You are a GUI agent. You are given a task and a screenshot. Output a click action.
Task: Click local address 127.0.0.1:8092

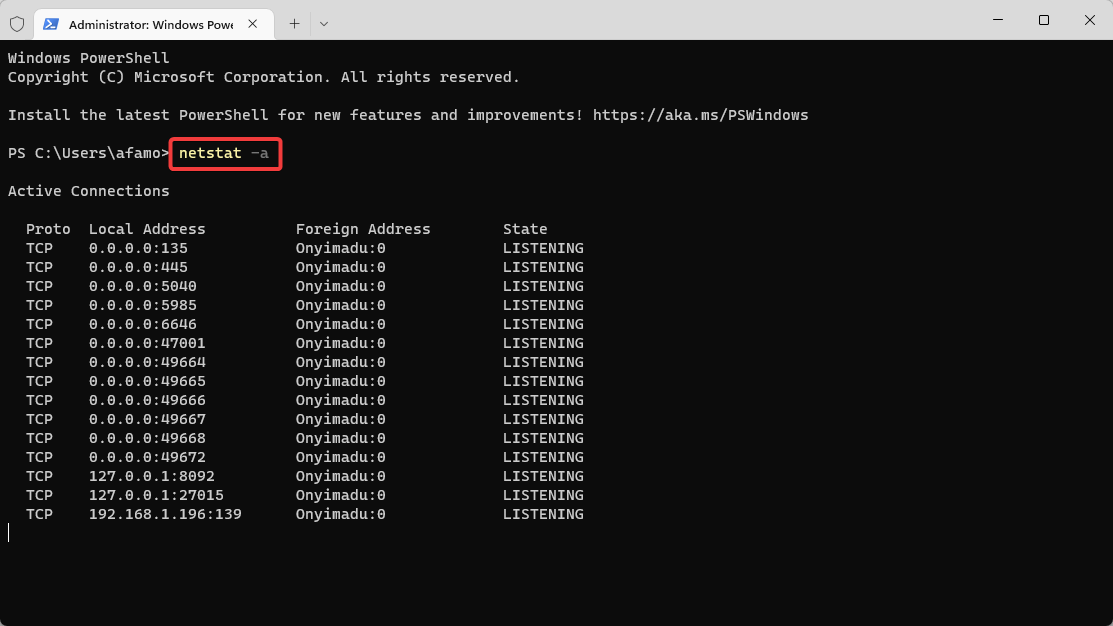152,476
